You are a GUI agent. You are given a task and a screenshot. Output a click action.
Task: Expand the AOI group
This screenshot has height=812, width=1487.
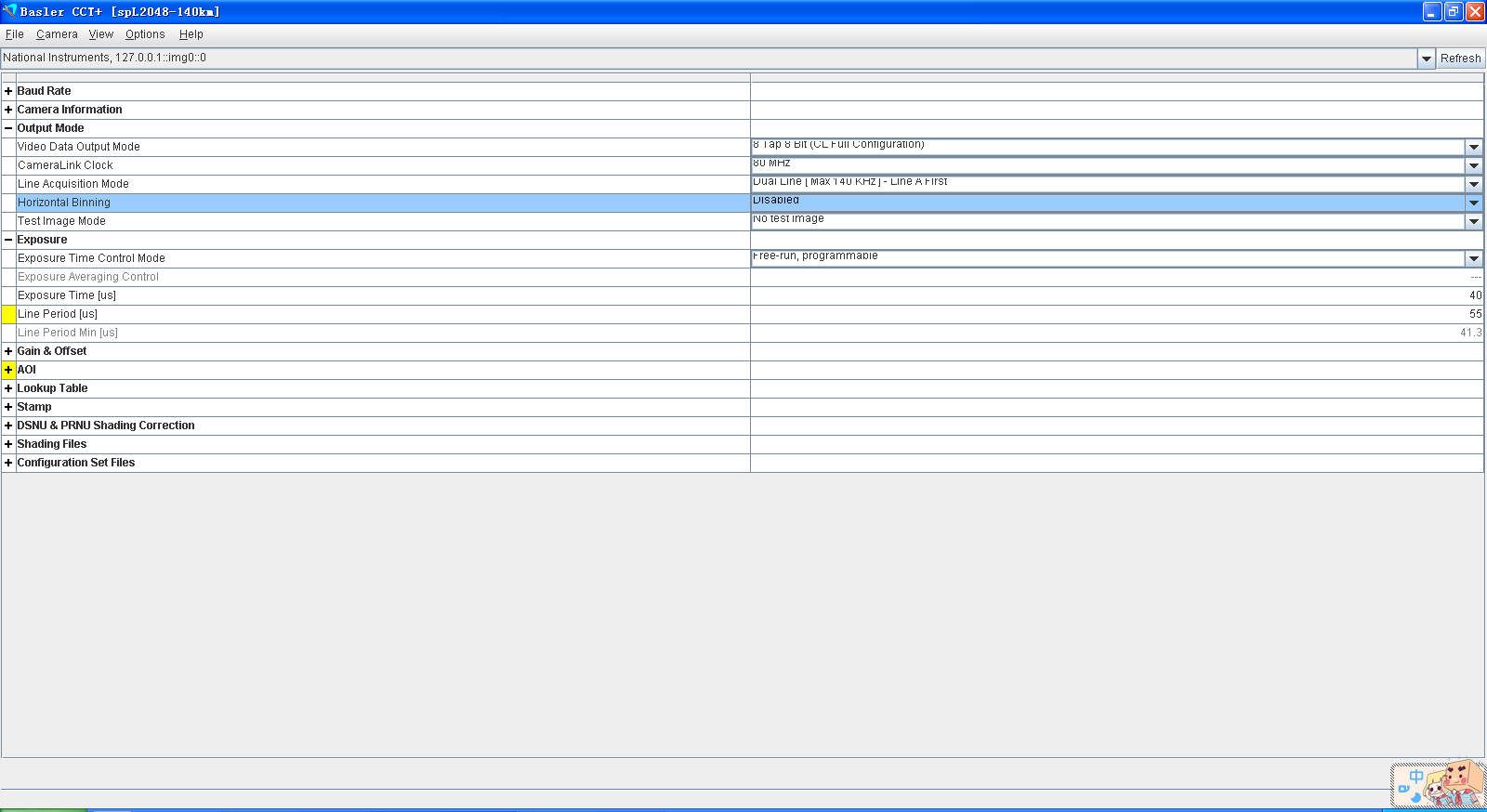(8, 370)
